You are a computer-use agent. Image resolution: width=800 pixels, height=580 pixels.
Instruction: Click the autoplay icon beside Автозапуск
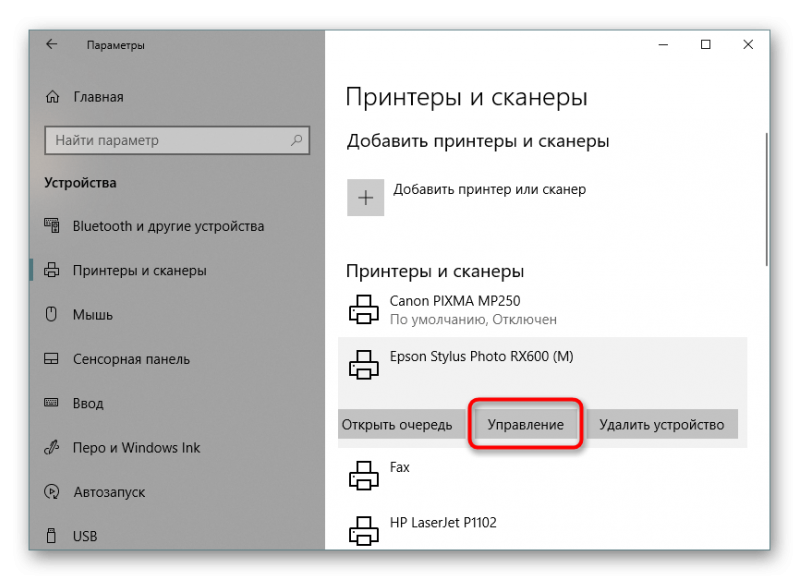click(x=52, y=492)
